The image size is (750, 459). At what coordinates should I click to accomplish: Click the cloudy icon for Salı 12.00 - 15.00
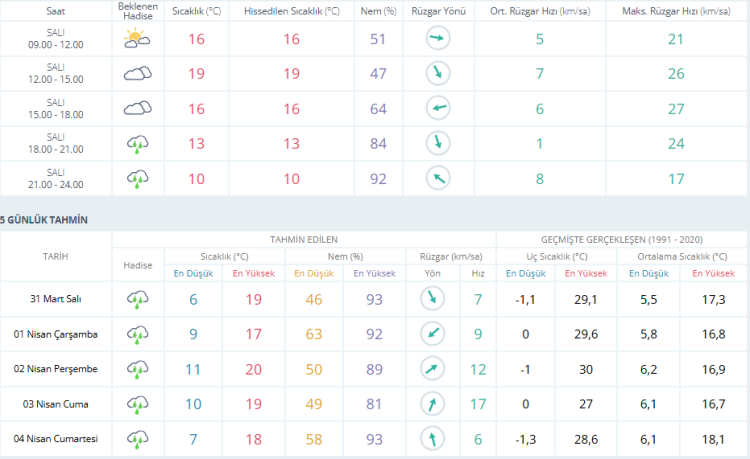tap(136, 73)
